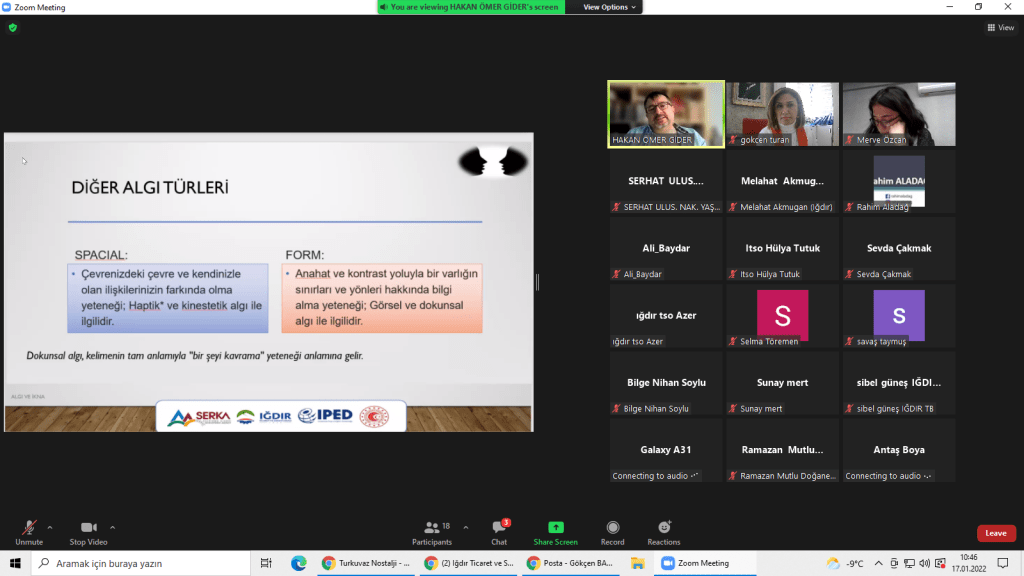Expand video options arrow next to Stop Video

112,527
